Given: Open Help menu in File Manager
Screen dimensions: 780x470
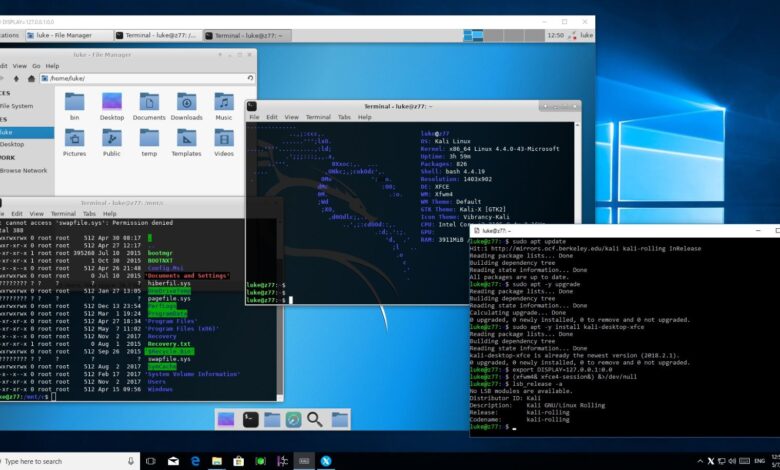Looking at the screenshot, I should (x=52, y=66).
